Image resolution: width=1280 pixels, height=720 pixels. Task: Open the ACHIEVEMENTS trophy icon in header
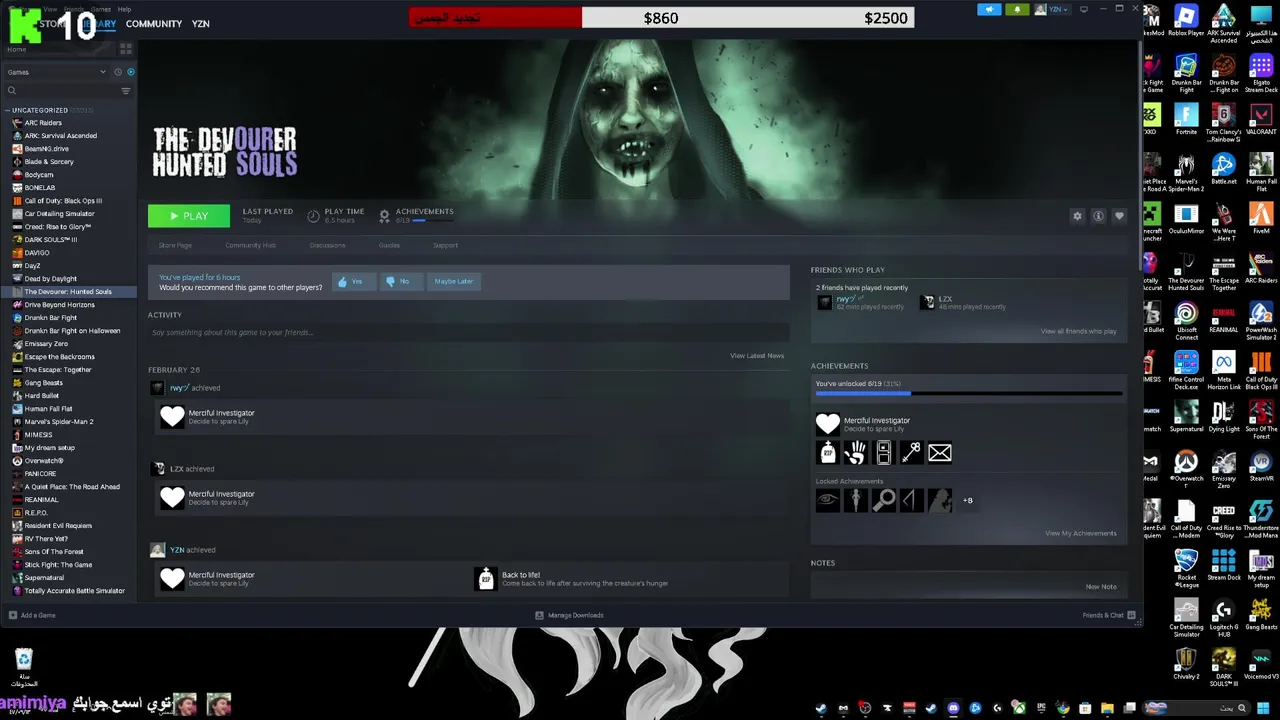tap(384, 216)
